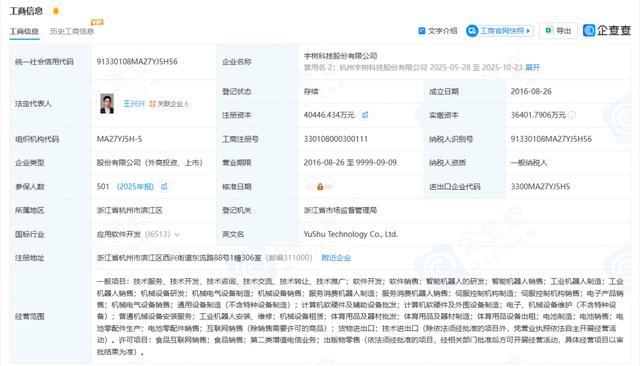The image size is (640, 366).
Task: Select the 工商信息 tab
Action: pyautogui.click(x=24, y=31)
